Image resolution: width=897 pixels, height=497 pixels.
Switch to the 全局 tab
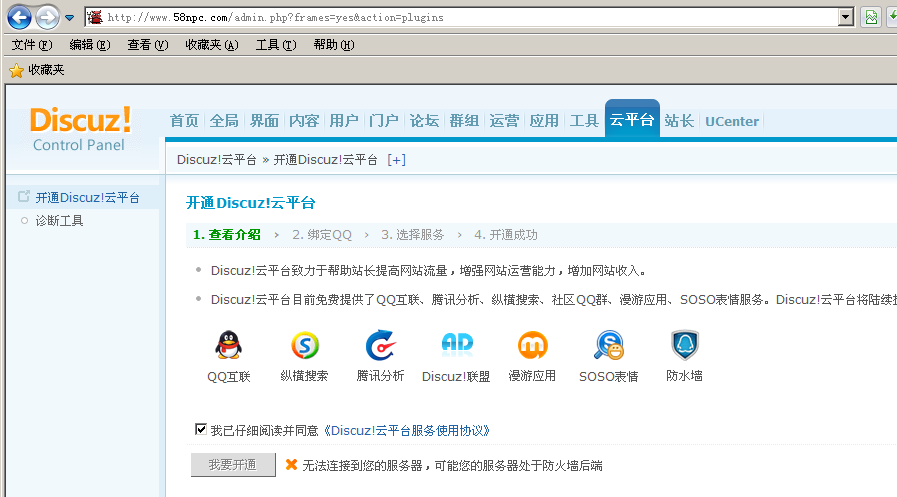pos(224,121)
